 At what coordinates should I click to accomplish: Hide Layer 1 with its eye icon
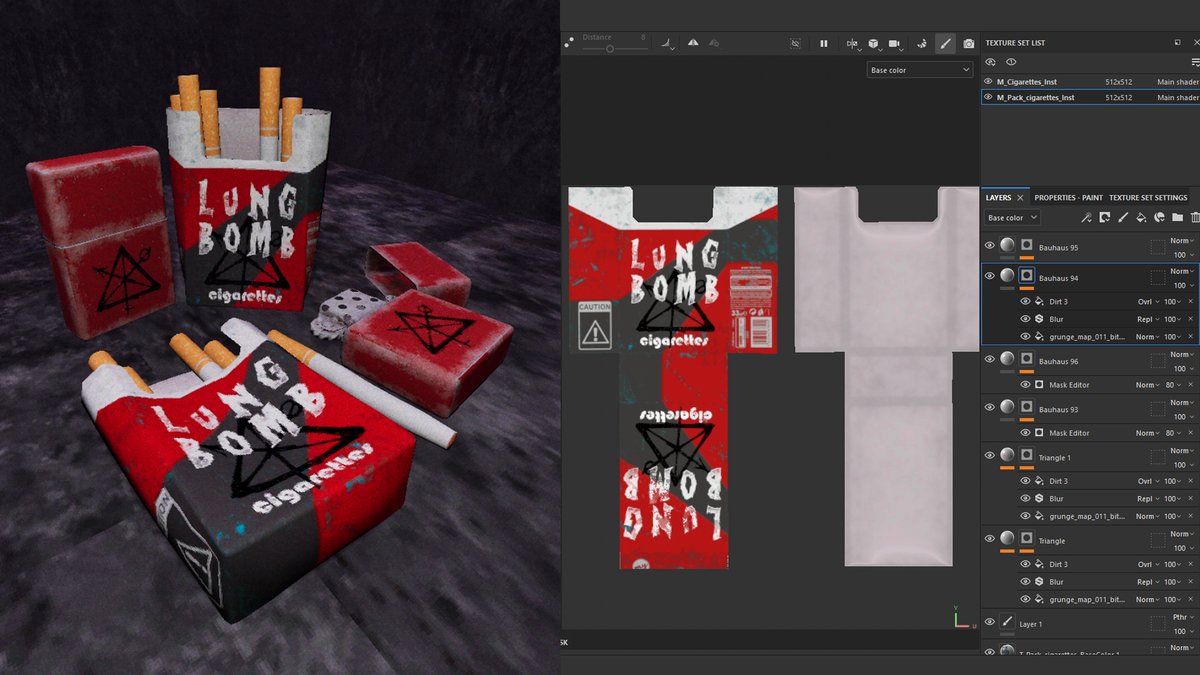990,622
